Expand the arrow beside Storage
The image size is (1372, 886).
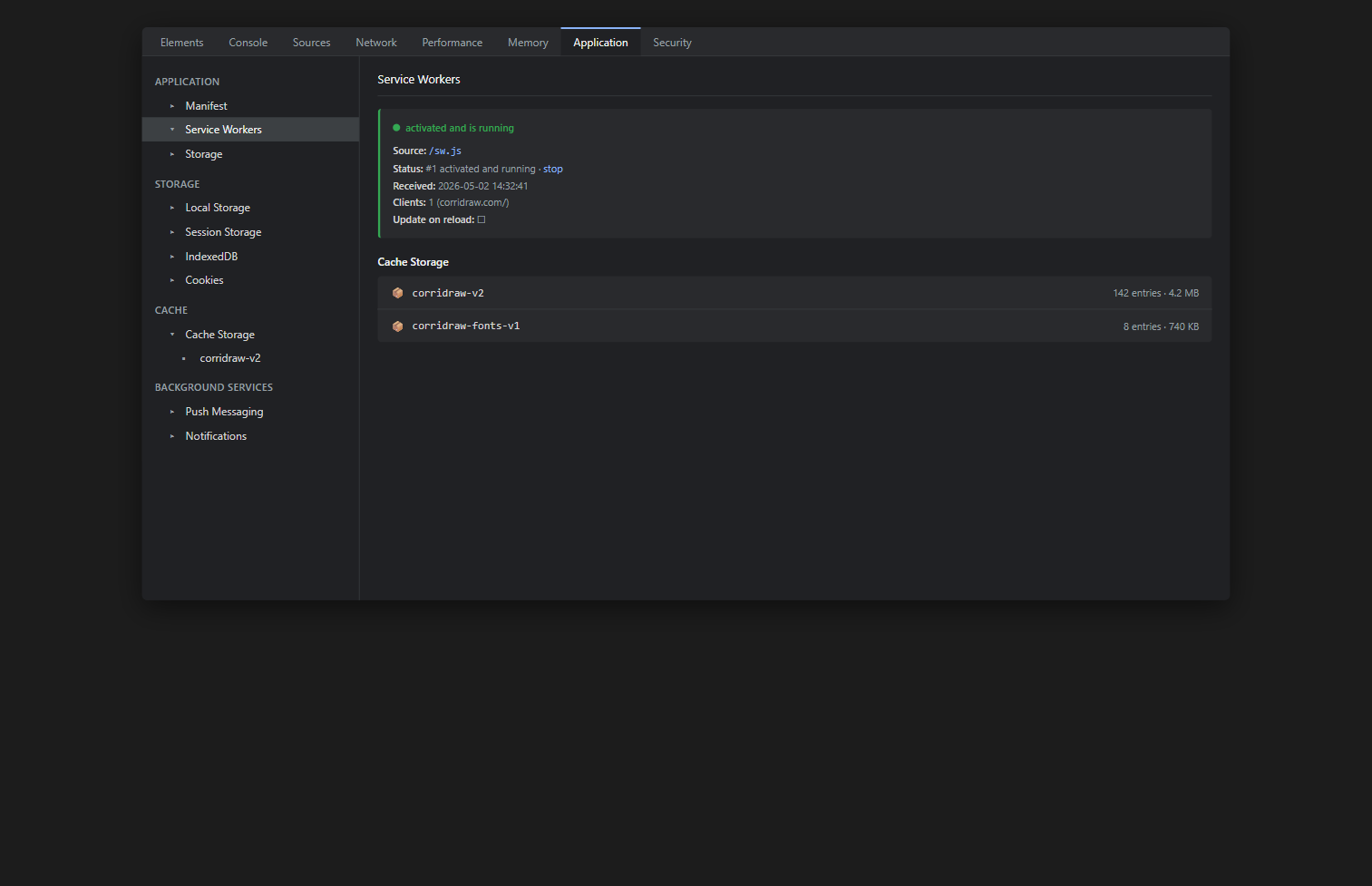pos(172,154)
